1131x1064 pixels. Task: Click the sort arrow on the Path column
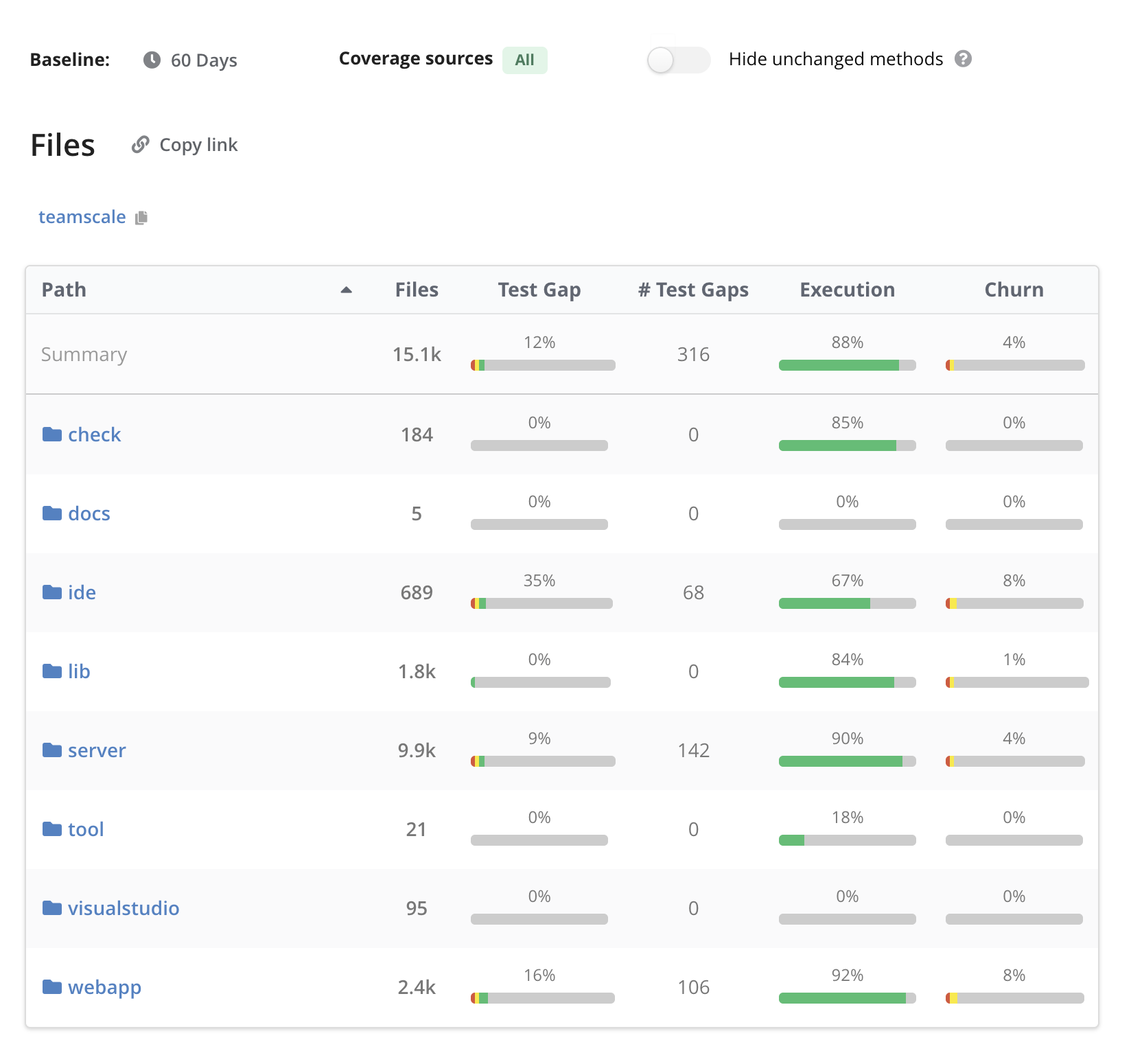[x=348, y=290]
